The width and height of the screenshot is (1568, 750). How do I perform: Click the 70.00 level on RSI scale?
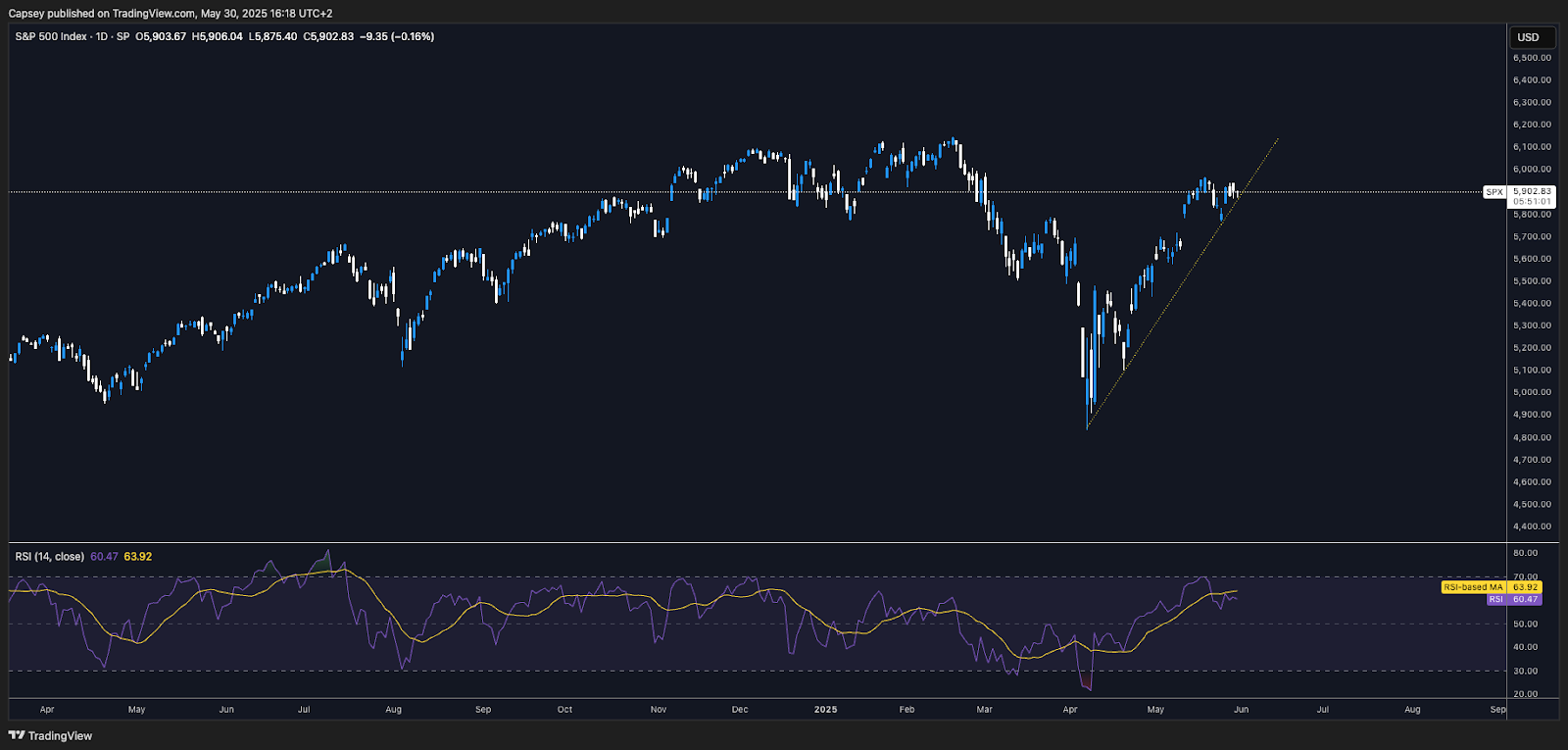(x=1525, y=576)
